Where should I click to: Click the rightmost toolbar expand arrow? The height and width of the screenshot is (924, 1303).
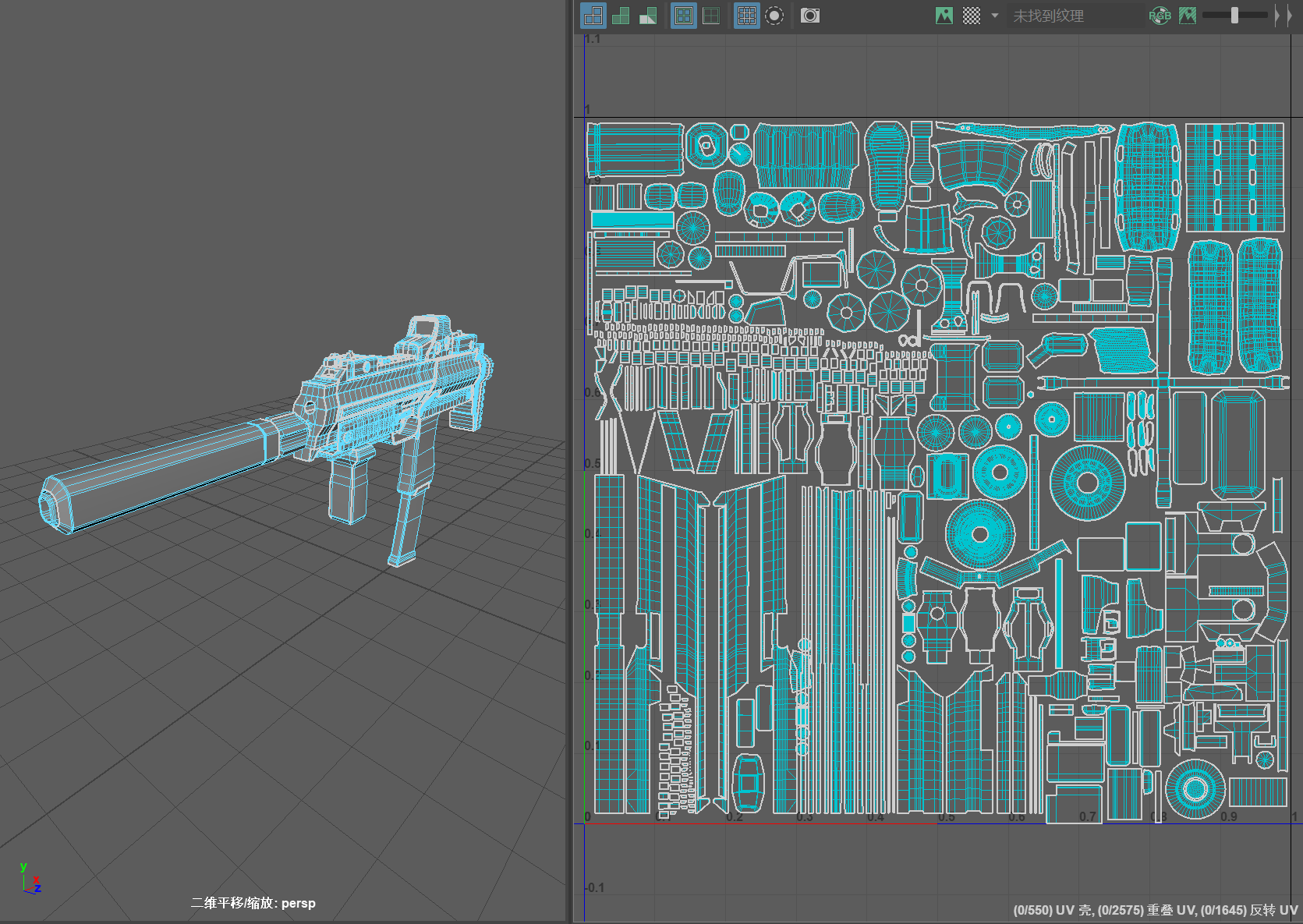pos(1288,16)
